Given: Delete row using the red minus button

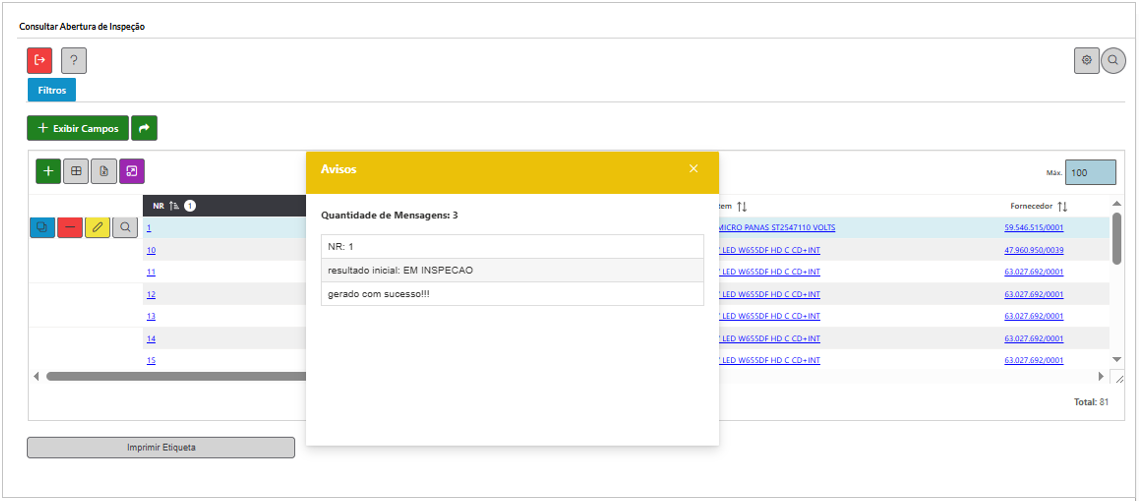Looking at the screenshot, I should click(x=70, y=228).
